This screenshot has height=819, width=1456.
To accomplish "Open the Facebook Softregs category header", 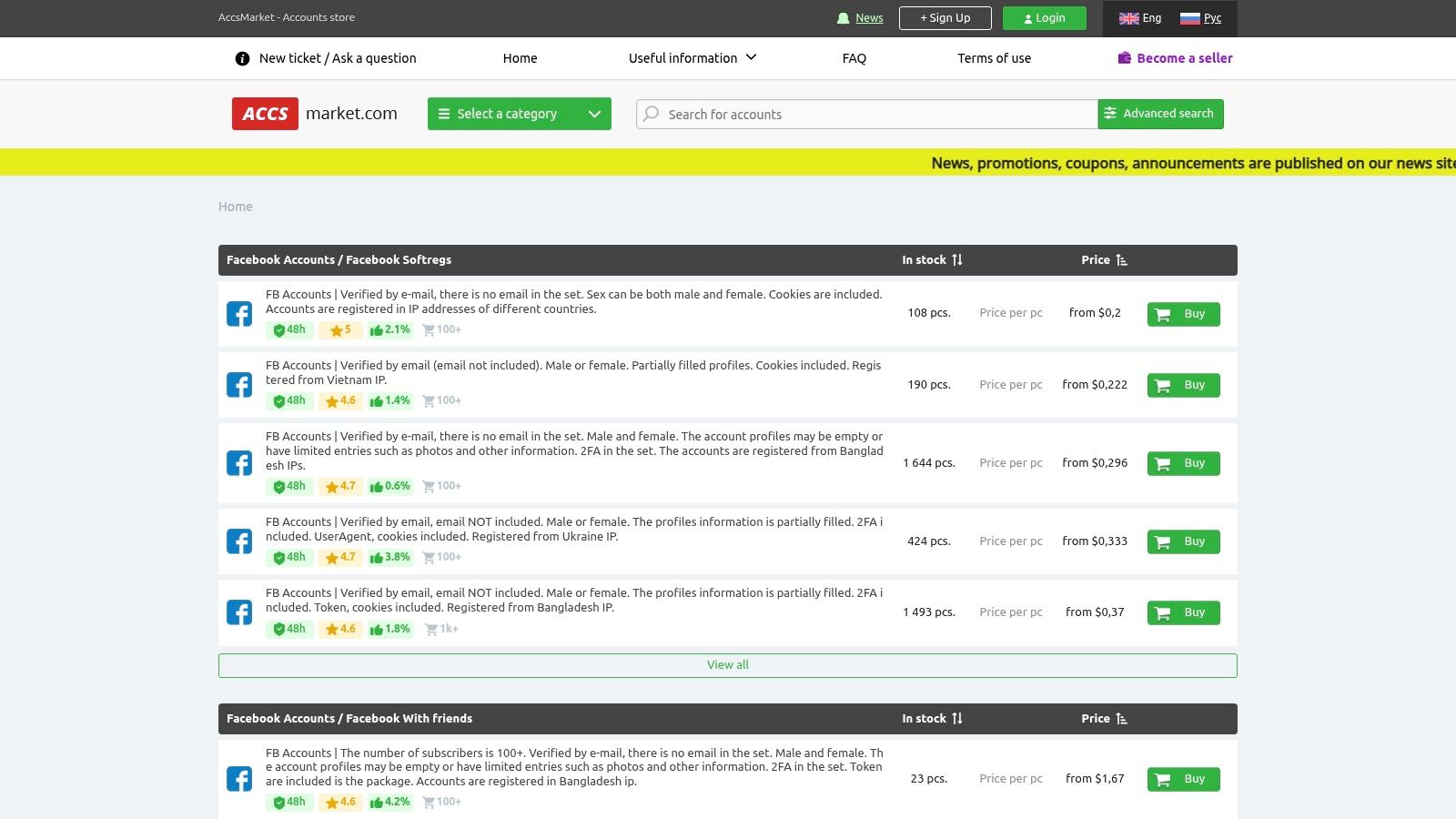I will (x=339, y=260).
